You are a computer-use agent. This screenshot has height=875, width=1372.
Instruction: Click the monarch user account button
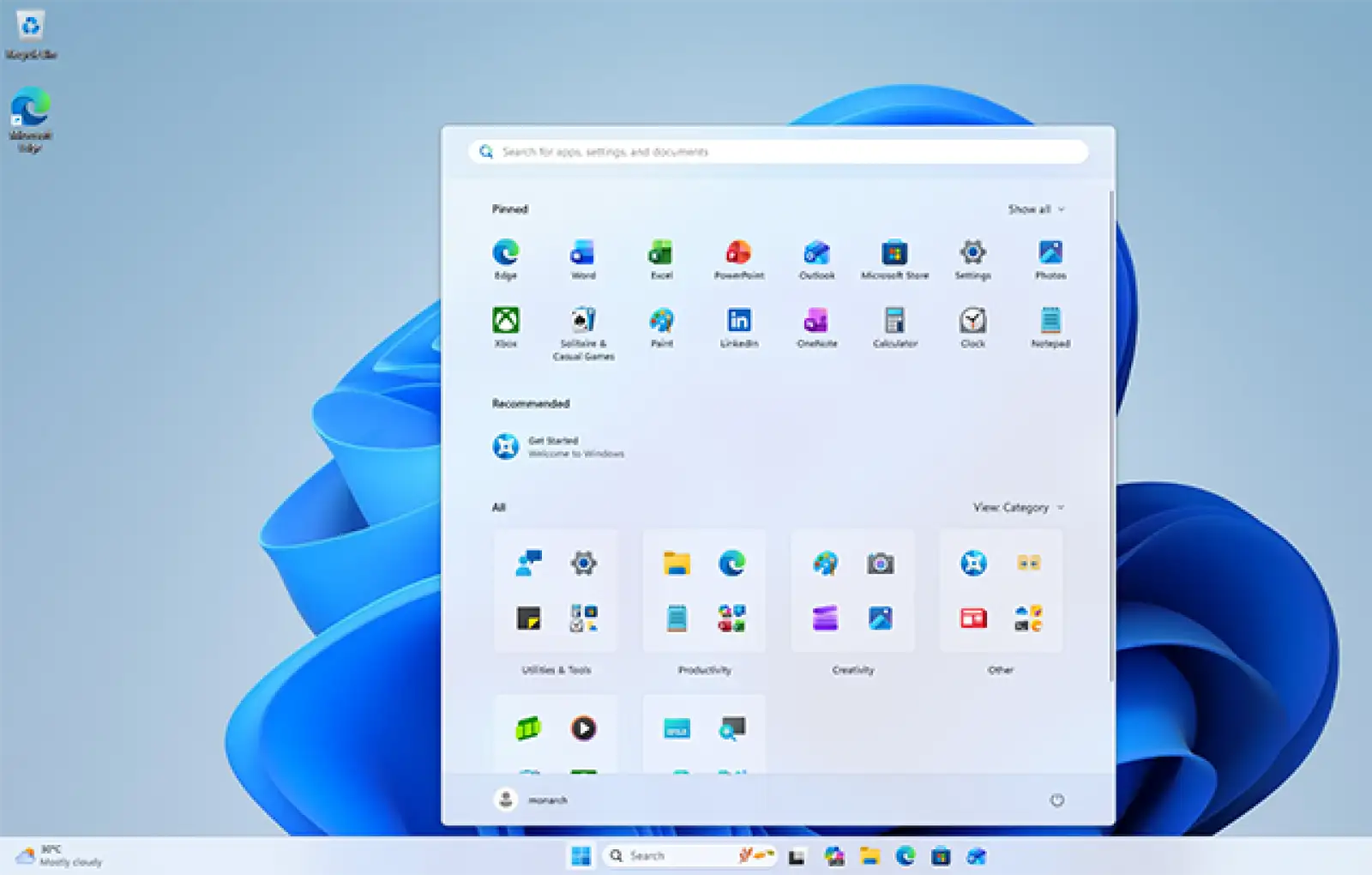pyautogui.click(x=531, y=800)
